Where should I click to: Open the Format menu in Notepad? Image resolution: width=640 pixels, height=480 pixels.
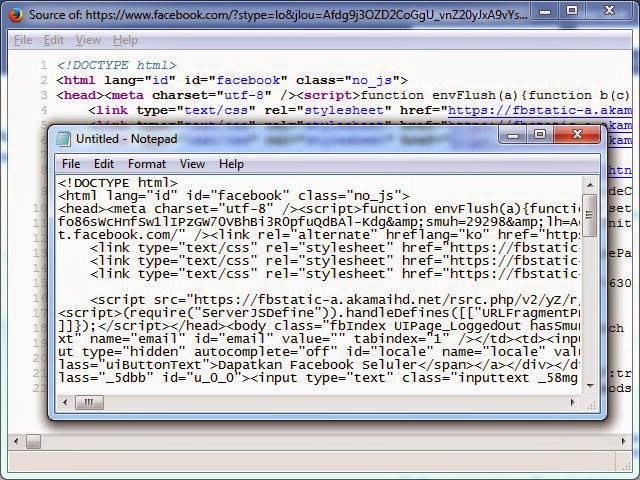(x=147, y=164)
